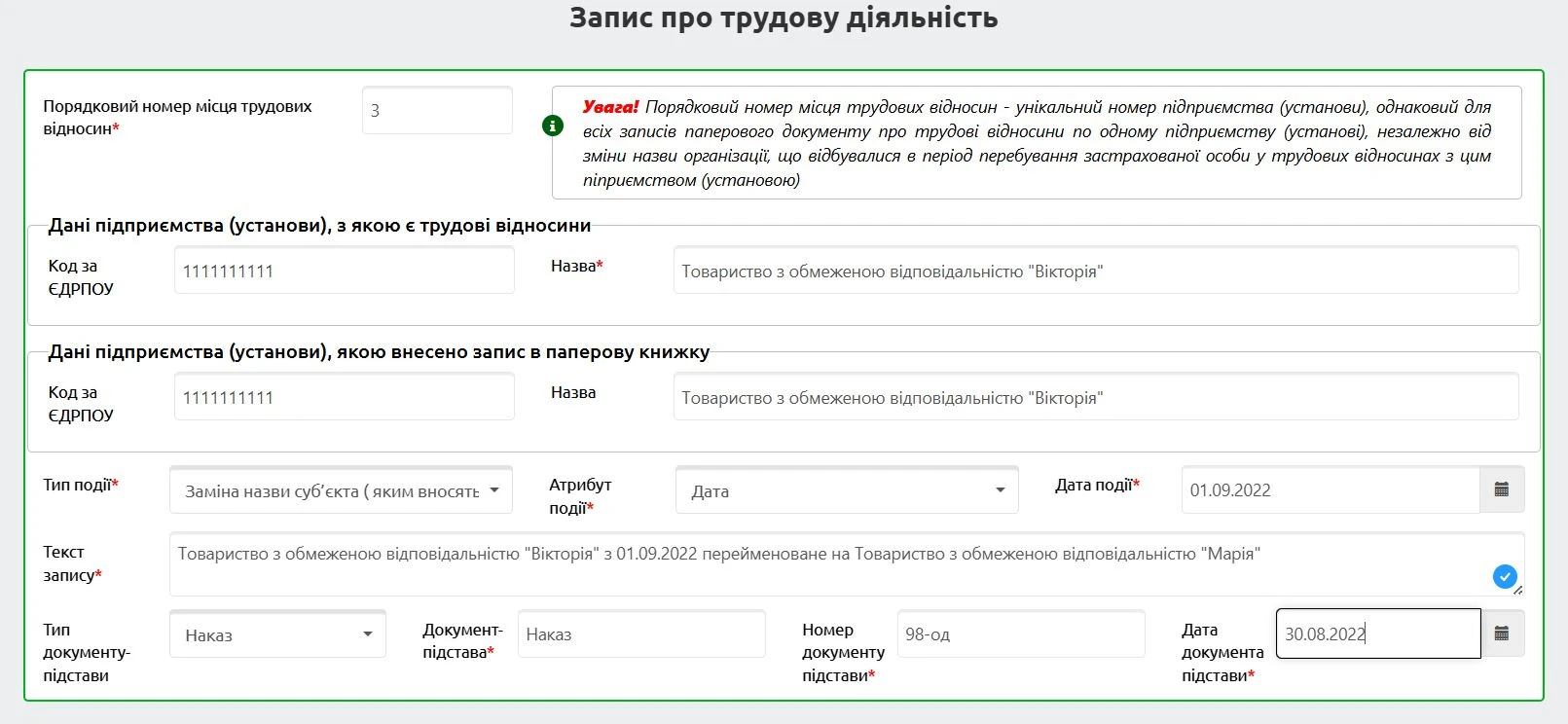Screen dimensions: 1568x724
Task: Click the Дата події field with 01.09.2022
Action: click(1330, 490)
